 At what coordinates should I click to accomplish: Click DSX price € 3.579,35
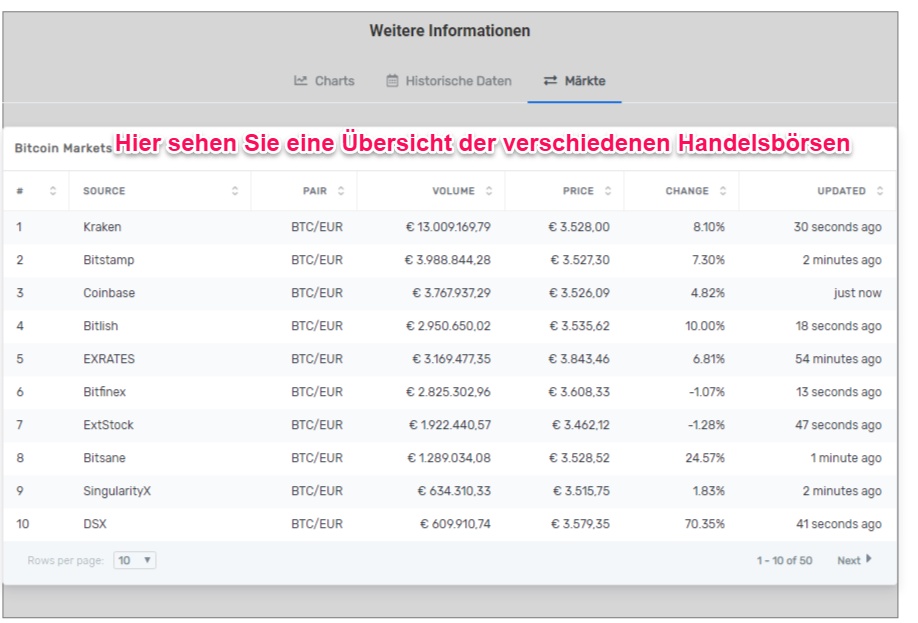(580, 524)
